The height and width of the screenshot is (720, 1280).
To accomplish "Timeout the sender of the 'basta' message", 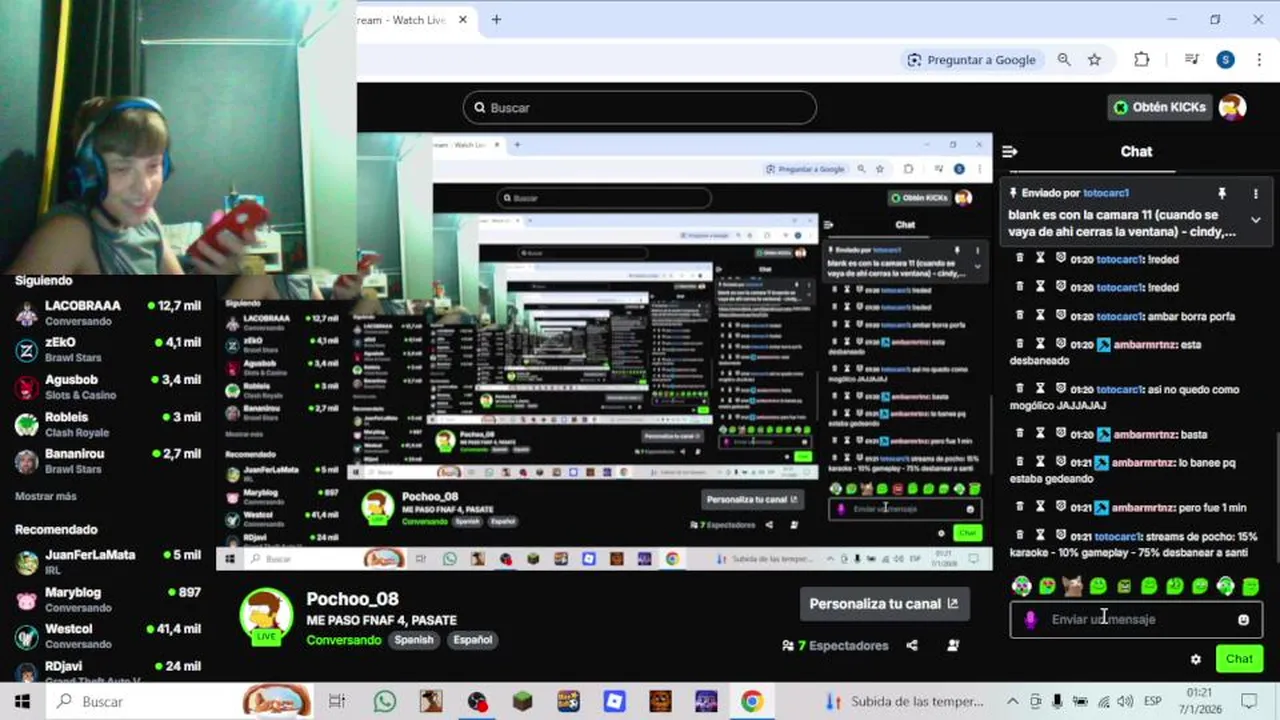I will (x=1040, y=434).
